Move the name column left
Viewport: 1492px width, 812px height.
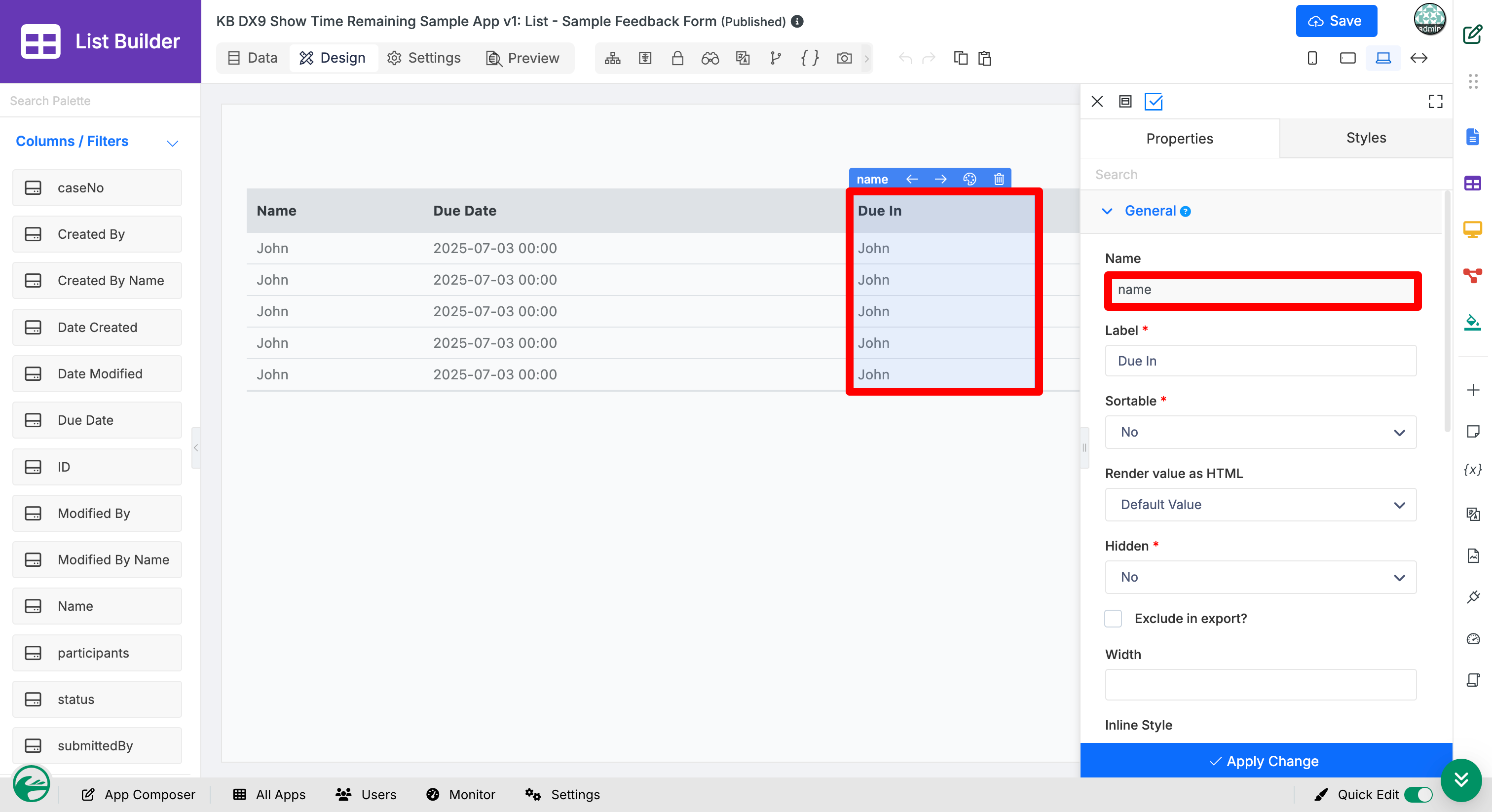coord(912,179)
